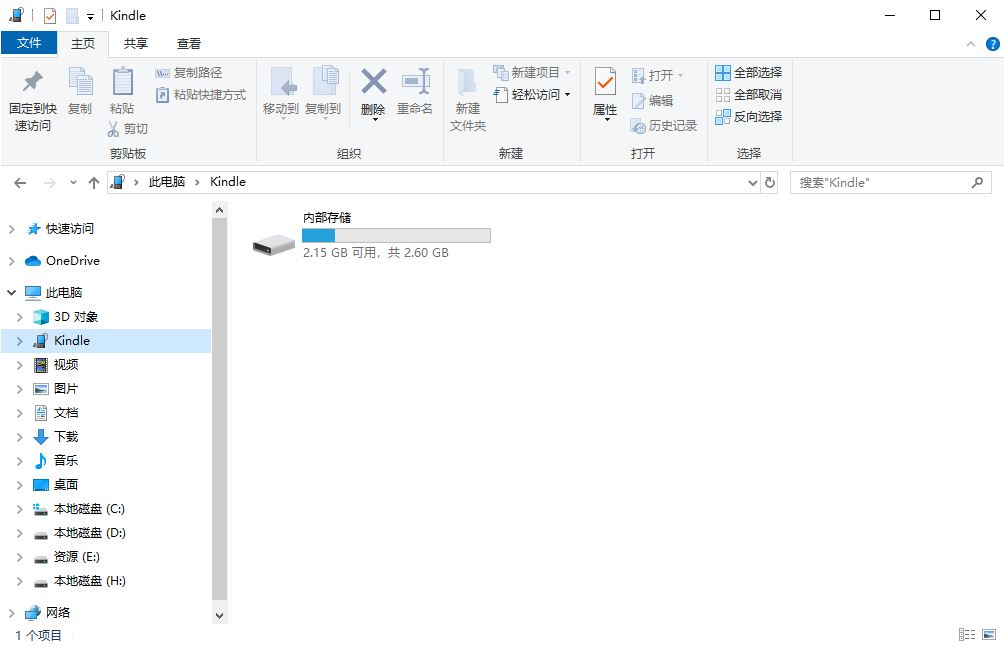1005x648 pixels.
Task: Switch to the 查看 (View) ribbon tab
Action: (x=188, y=43)
